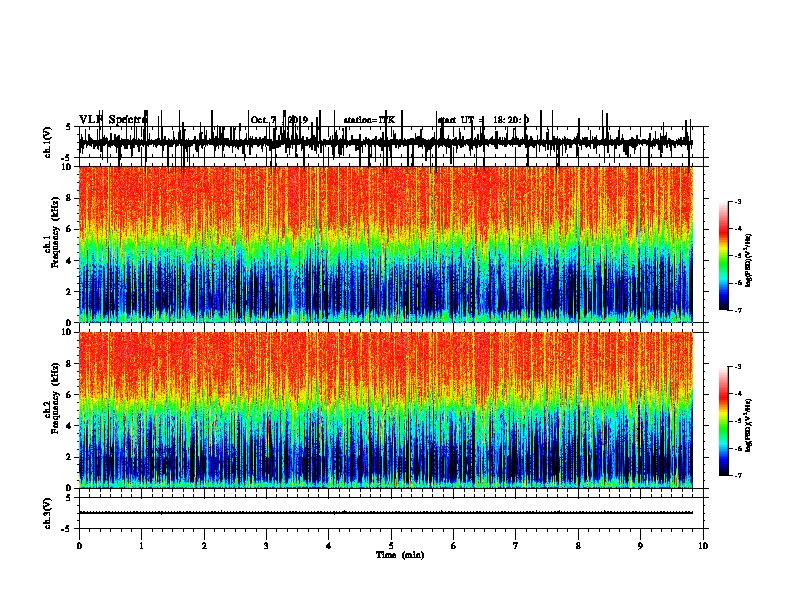Viewport: 792px width, 612px height.
Task: Click the ch.2 color bar log(PSD) unit label
Action: 749,425
